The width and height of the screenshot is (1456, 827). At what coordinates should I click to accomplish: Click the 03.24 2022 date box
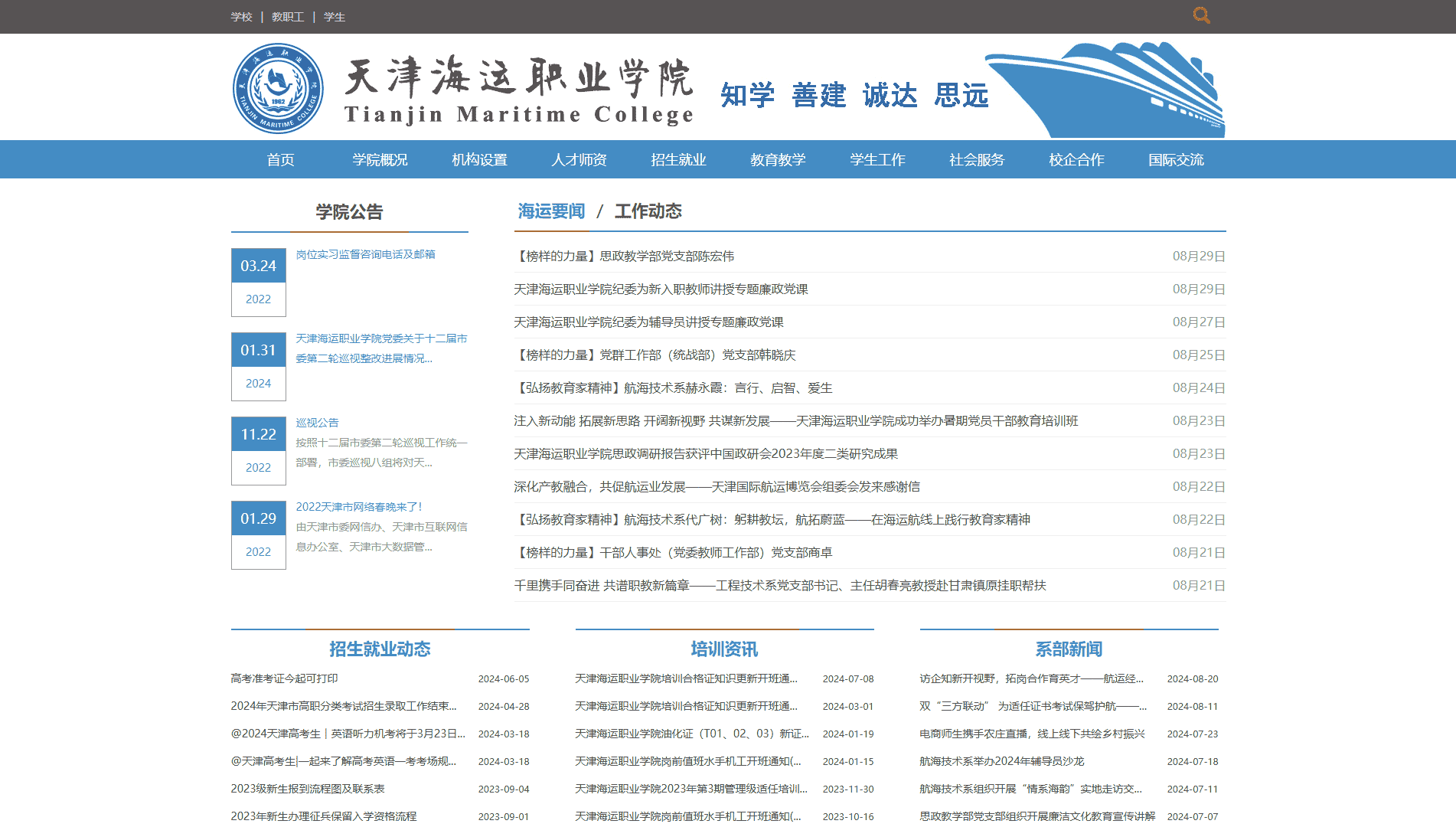pos(259,282)
